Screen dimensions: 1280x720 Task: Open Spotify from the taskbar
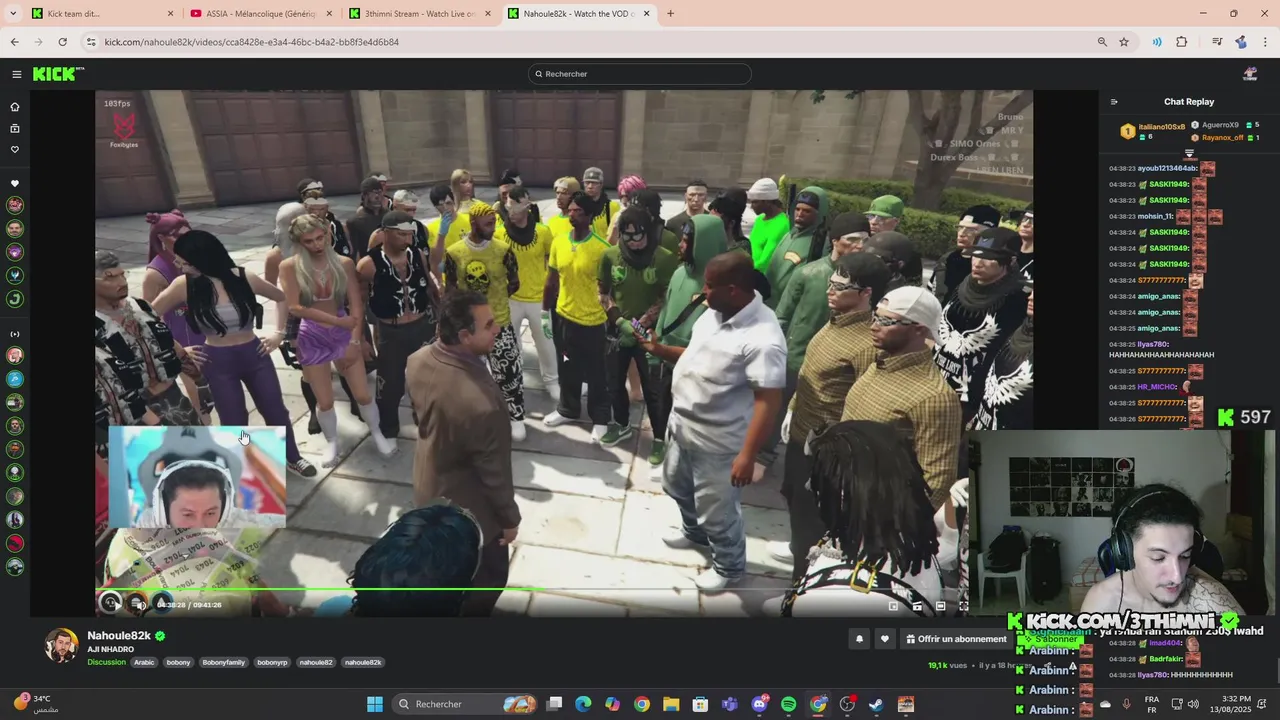(789, 704)
